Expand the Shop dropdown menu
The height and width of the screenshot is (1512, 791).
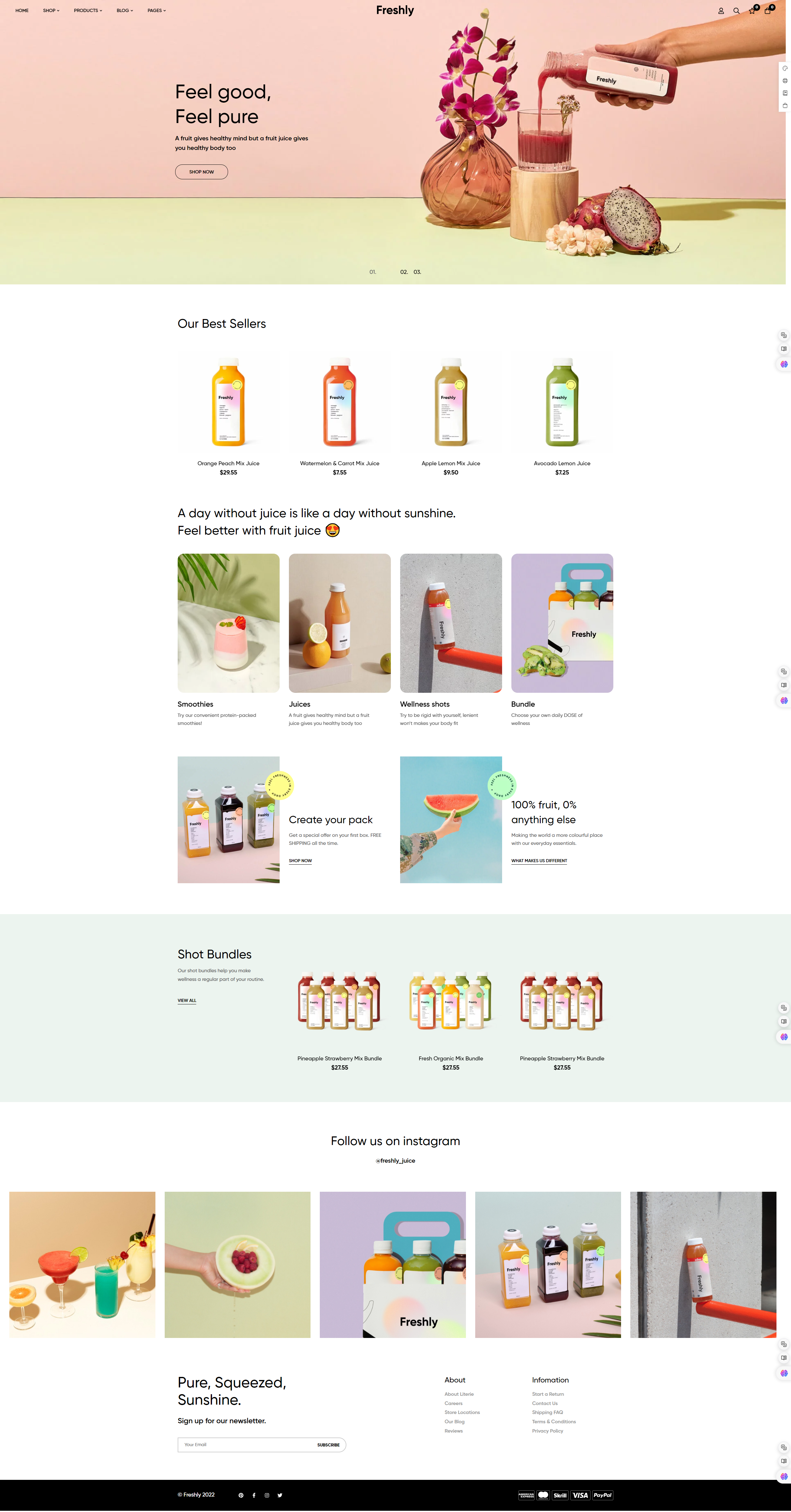point(51,11)
